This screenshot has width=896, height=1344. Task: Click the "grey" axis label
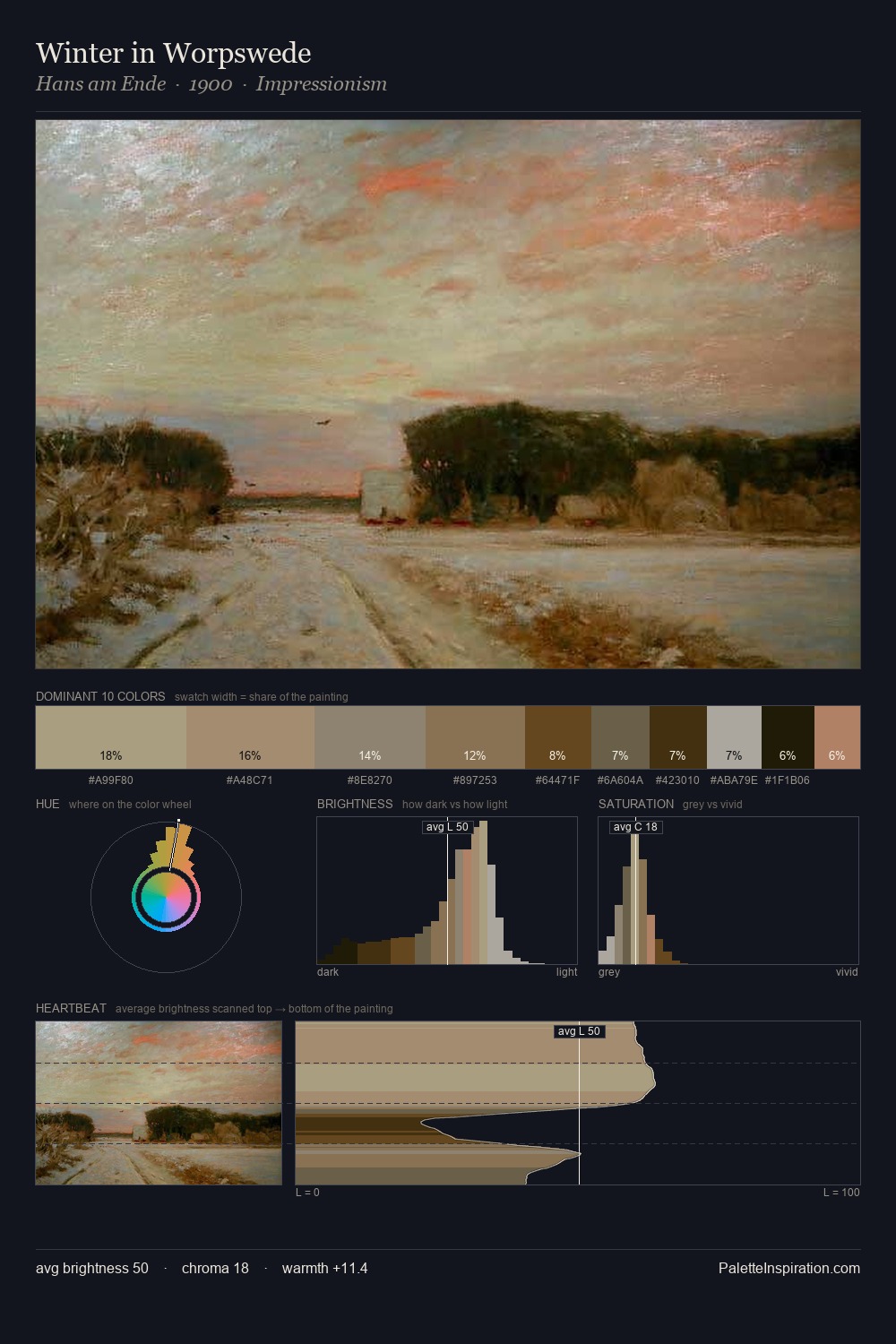point(609,972)
